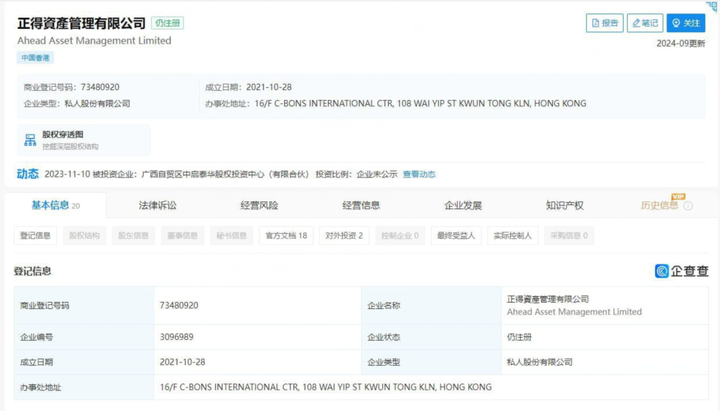The height and width of the screenshot is (411, 720).
Task: Click the 企查查 logo icon
Action: tap(662, 271)
